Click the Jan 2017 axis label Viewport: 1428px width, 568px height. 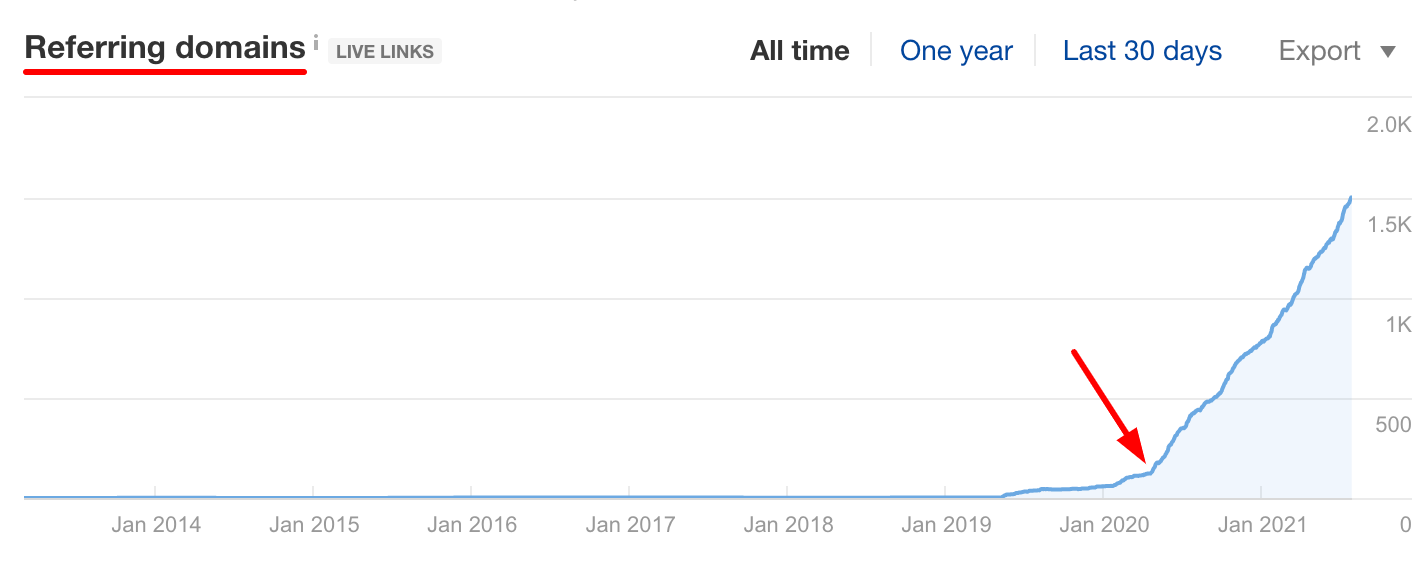[630, 525]
